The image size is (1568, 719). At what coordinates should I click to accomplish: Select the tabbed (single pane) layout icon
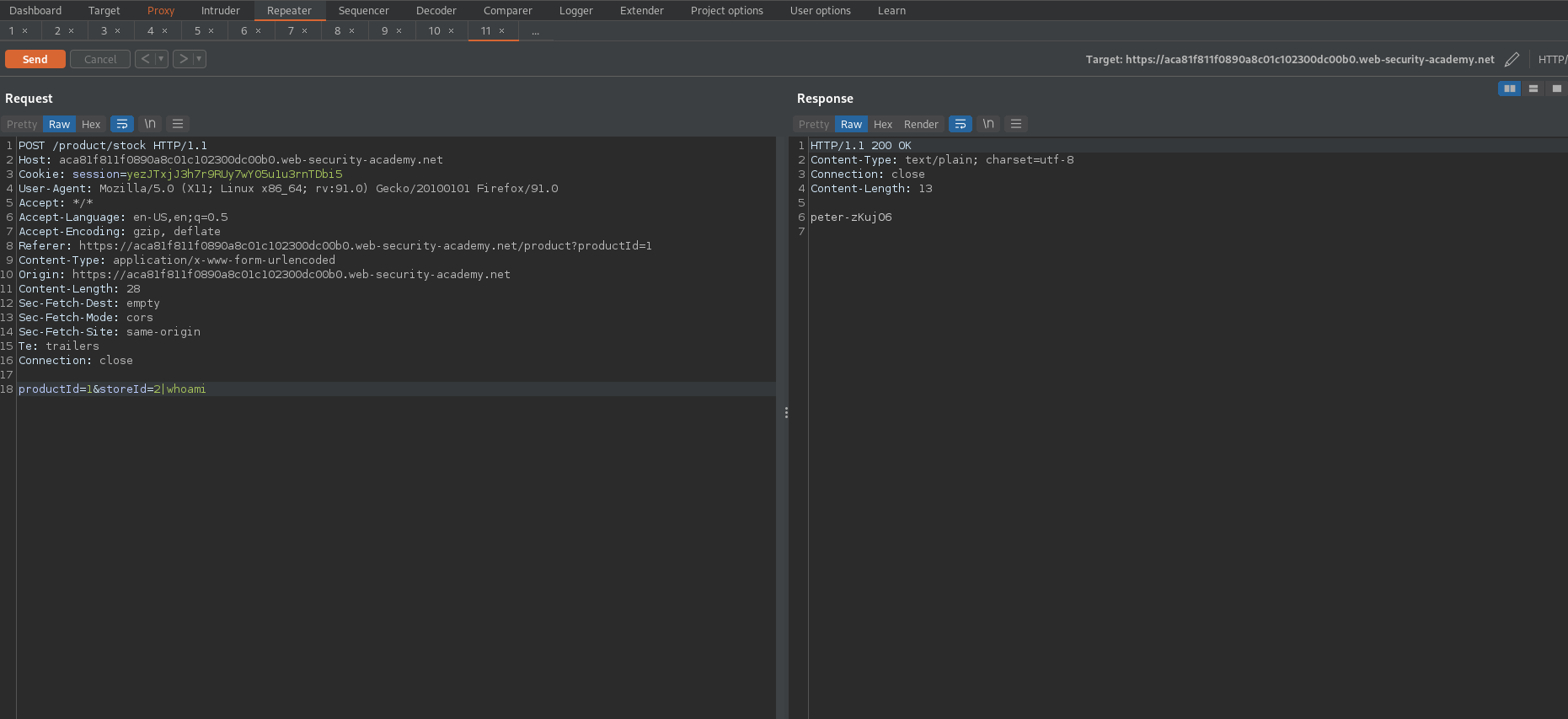click(1556, 89)
